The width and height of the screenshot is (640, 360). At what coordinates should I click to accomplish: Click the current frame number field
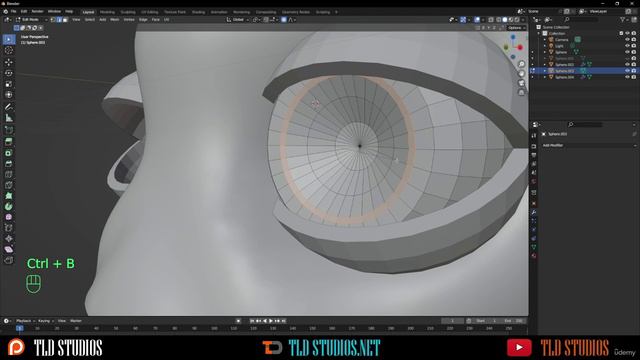coord(452,321)
